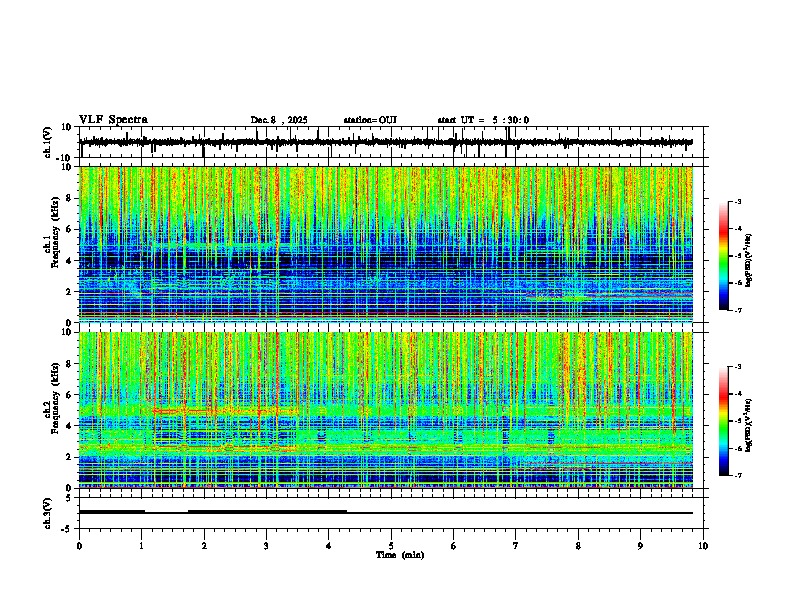Click the ch.2 color scale log(PSD) unit label

click(748, 426)
